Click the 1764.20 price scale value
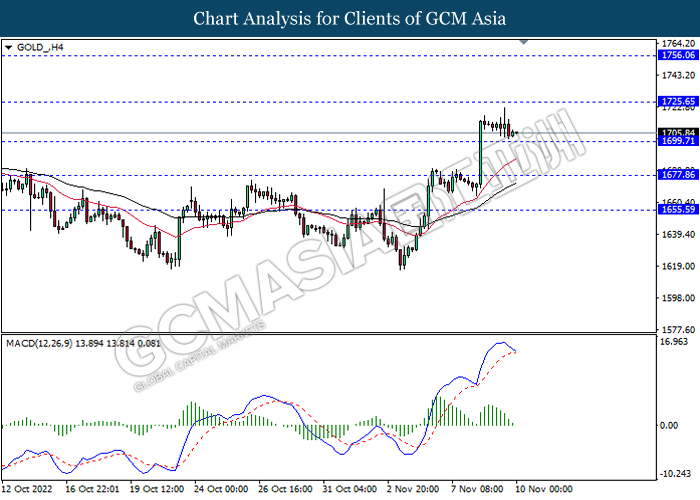 pyautogui.click(x=678, y=43)
